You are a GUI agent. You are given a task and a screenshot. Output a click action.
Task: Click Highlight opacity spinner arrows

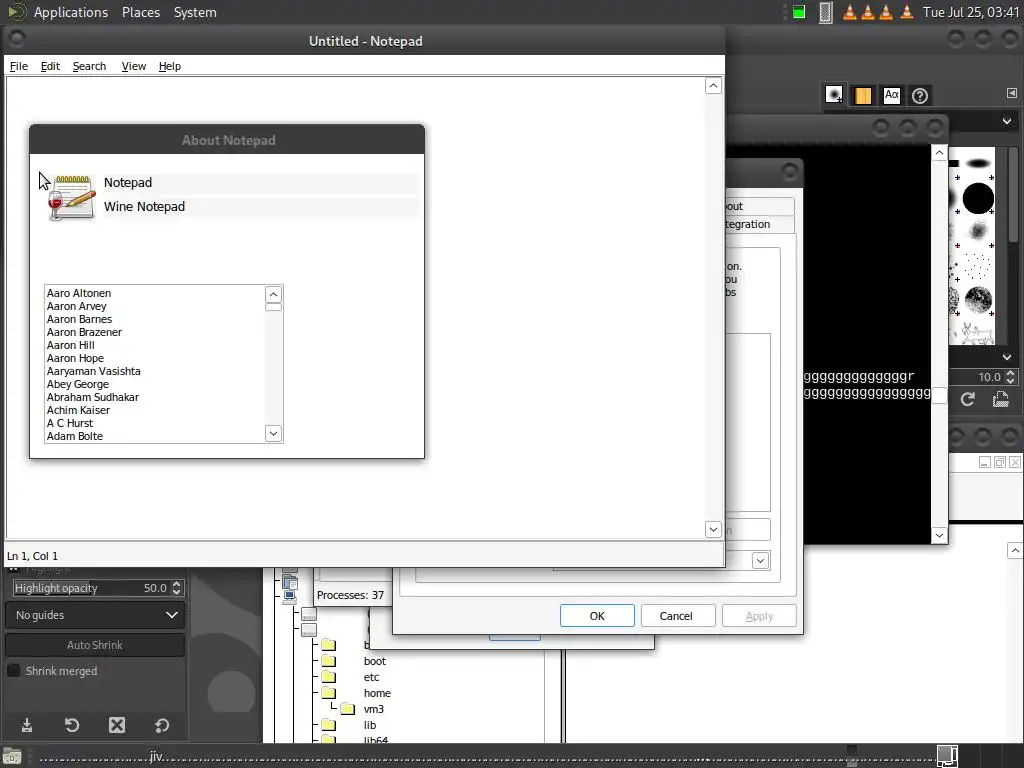coord(176,588)
